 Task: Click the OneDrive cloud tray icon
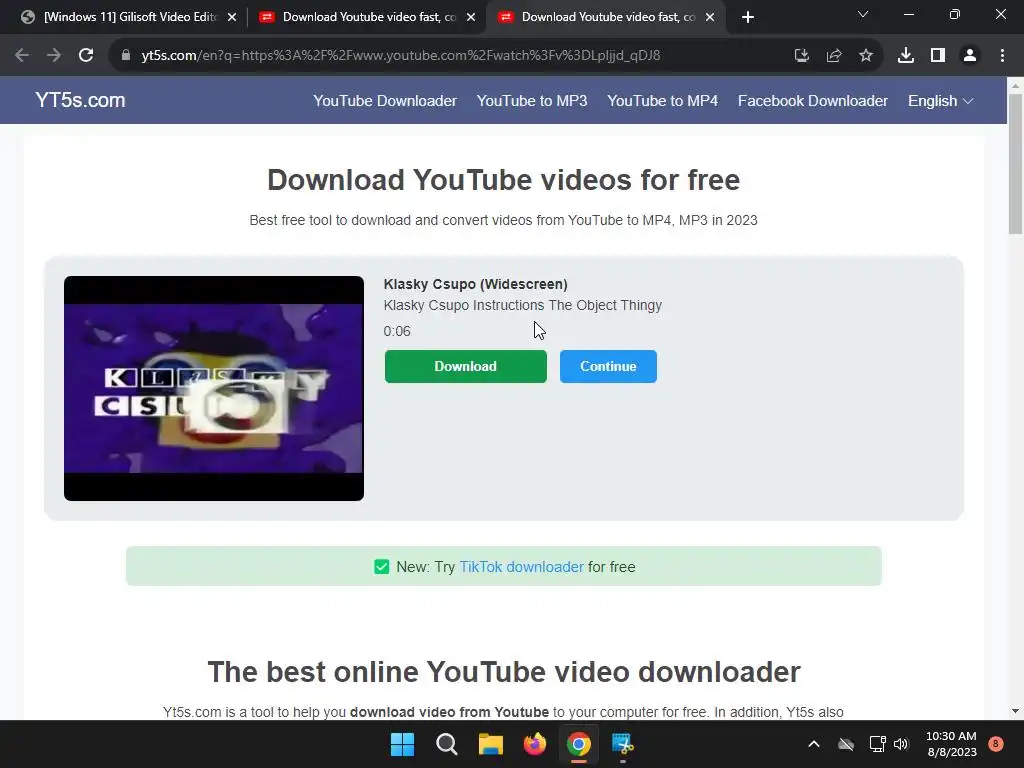(x=846, y=744)
